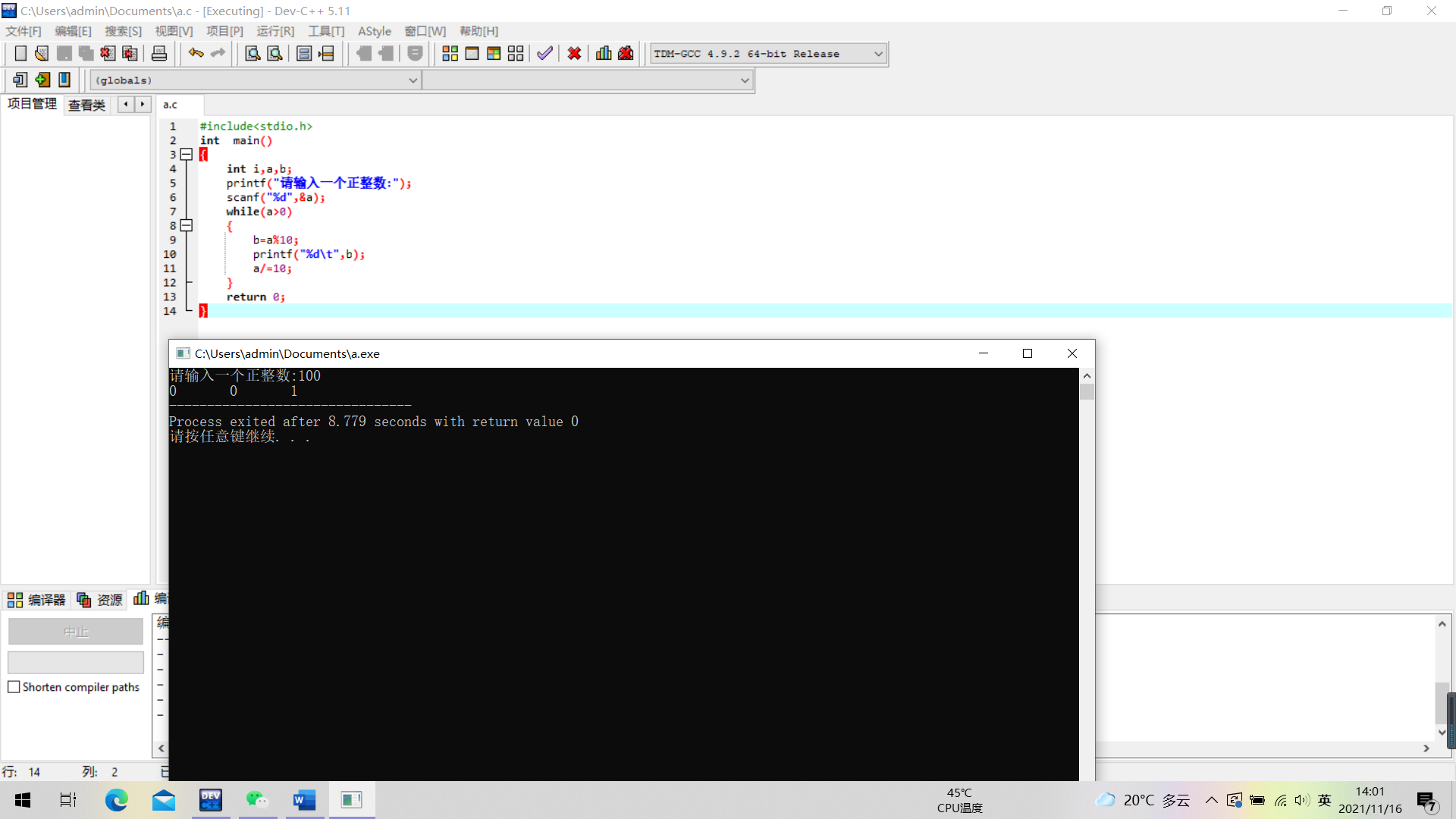The width and height of the screenshot is (1456, 819).
Task: Enable Shorten compiler paths checkbox
Action: (14, 687)
